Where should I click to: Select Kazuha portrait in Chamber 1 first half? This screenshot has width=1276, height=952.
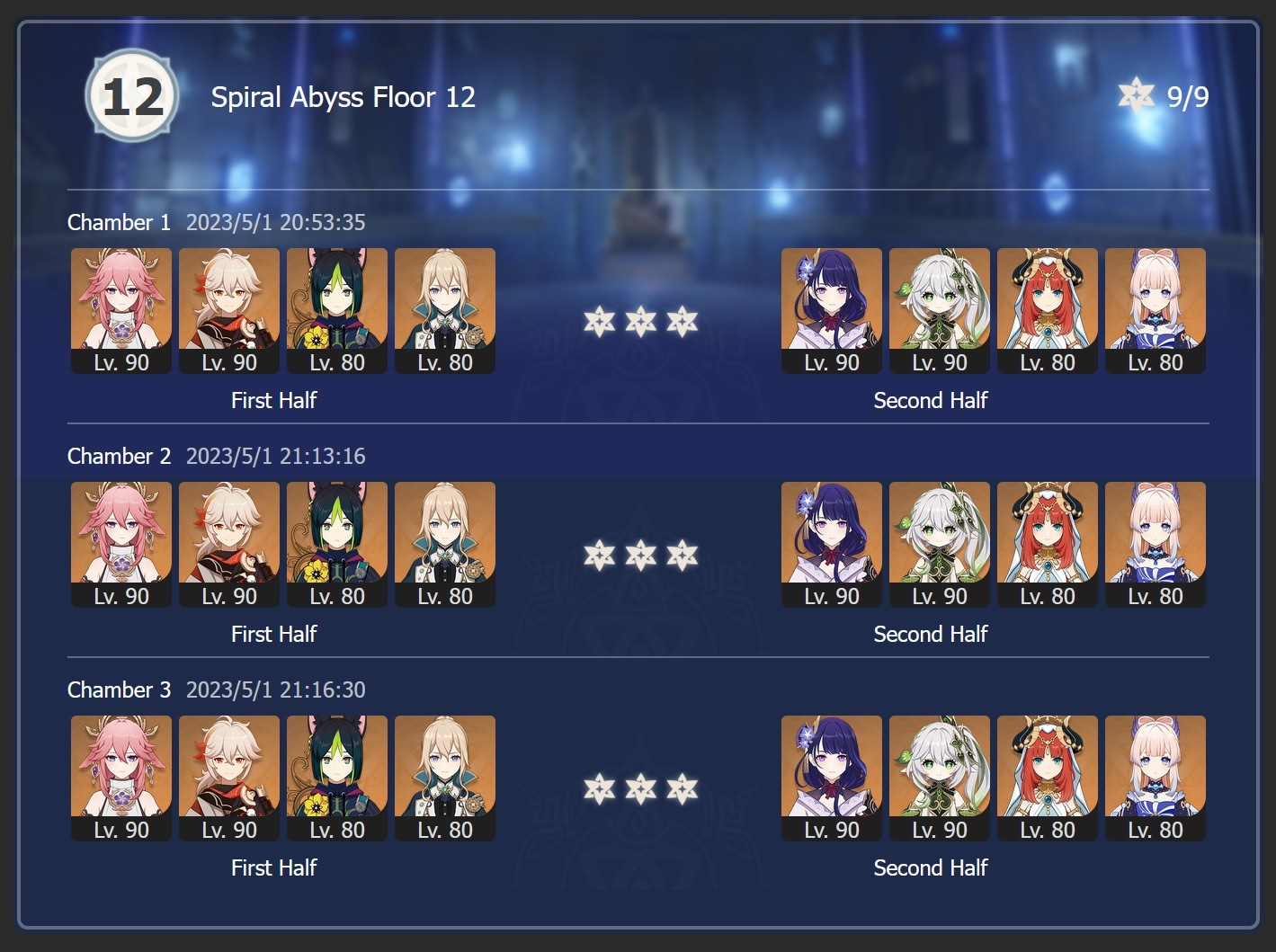click(229, 311)
